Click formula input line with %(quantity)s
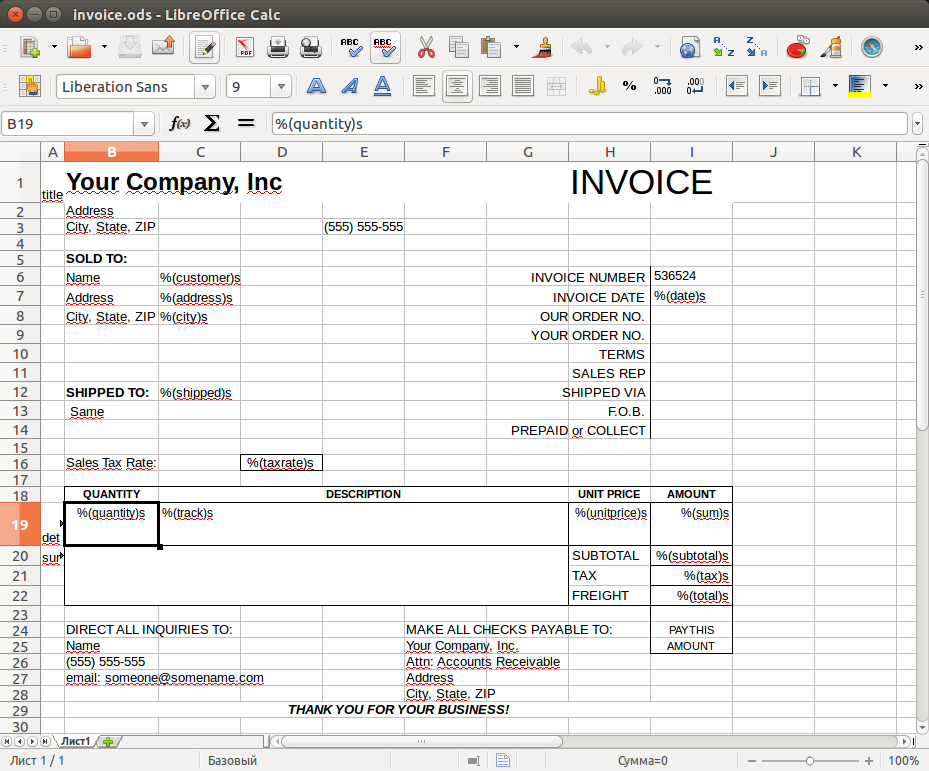Screen dimensions: 929x771 pos(589,124)
